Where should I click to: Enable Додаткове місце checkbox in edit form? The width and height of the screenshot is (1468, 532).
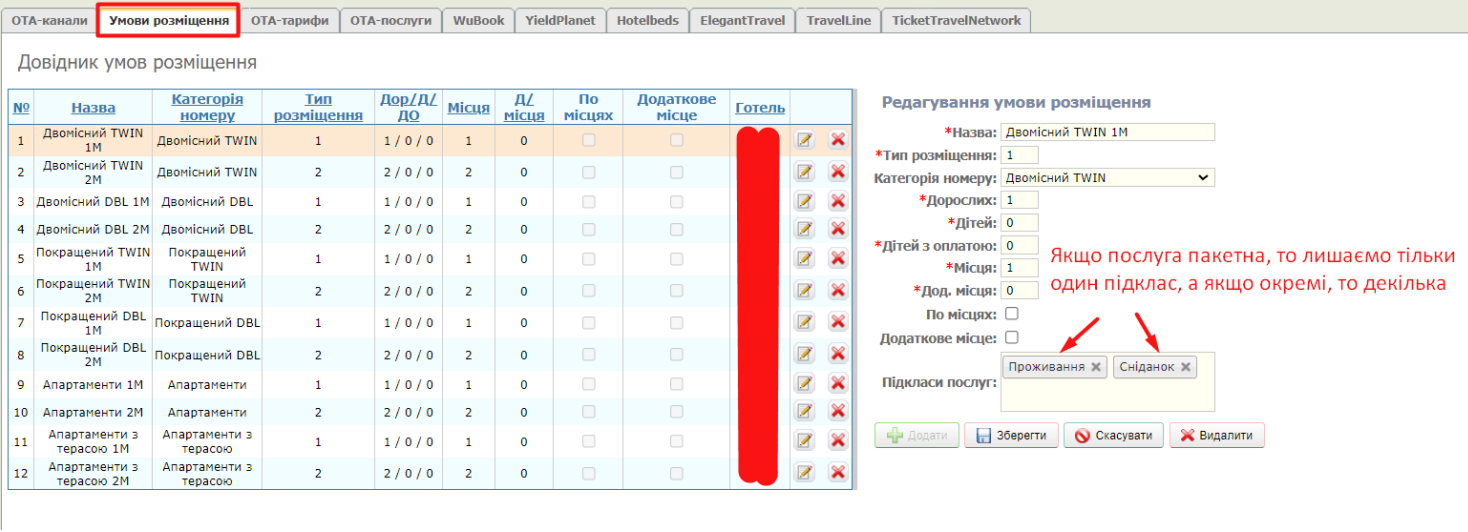pyautogui.click(x=1011, y=338)
